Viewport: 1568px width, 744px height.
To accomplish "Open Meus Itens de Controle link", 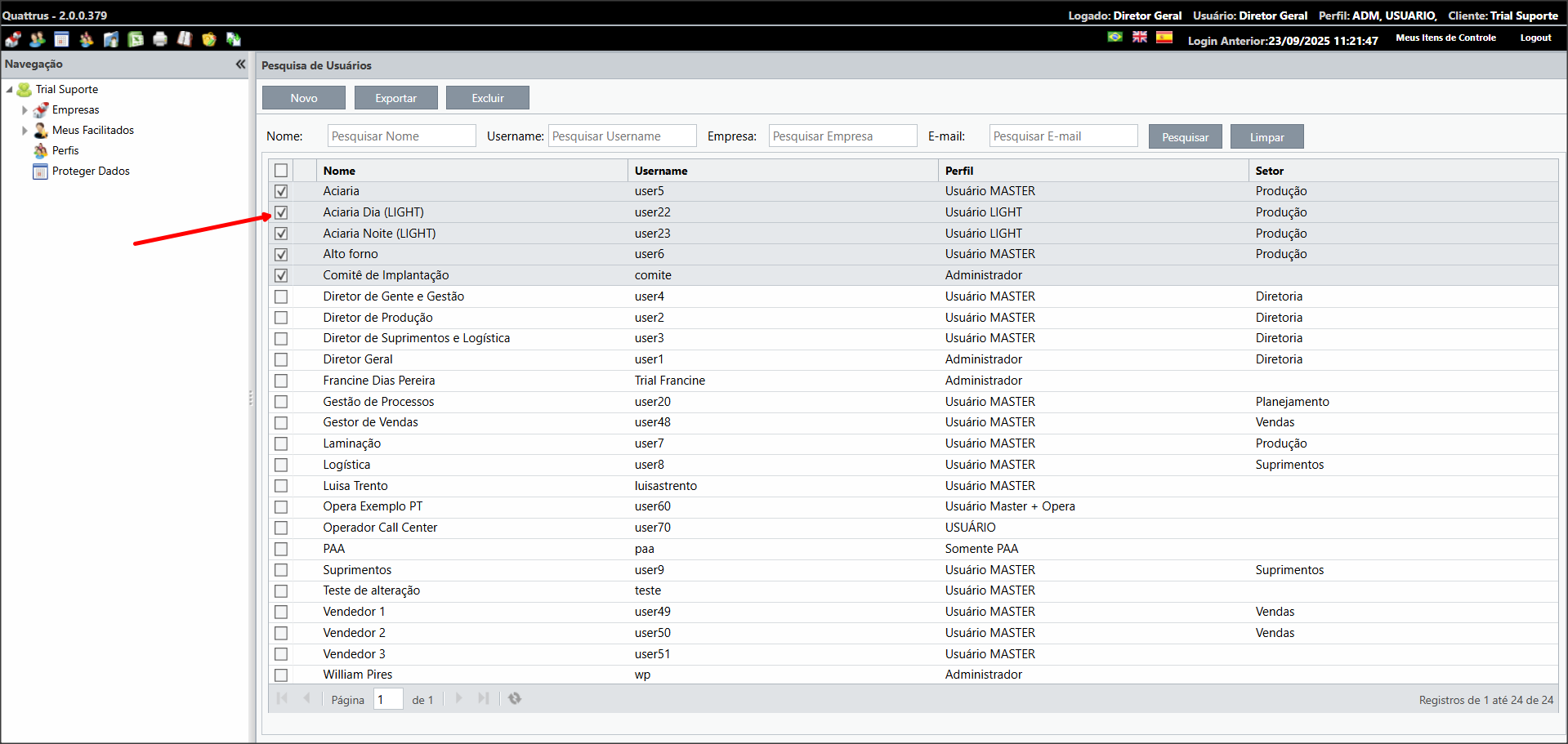I will 1445,38.
